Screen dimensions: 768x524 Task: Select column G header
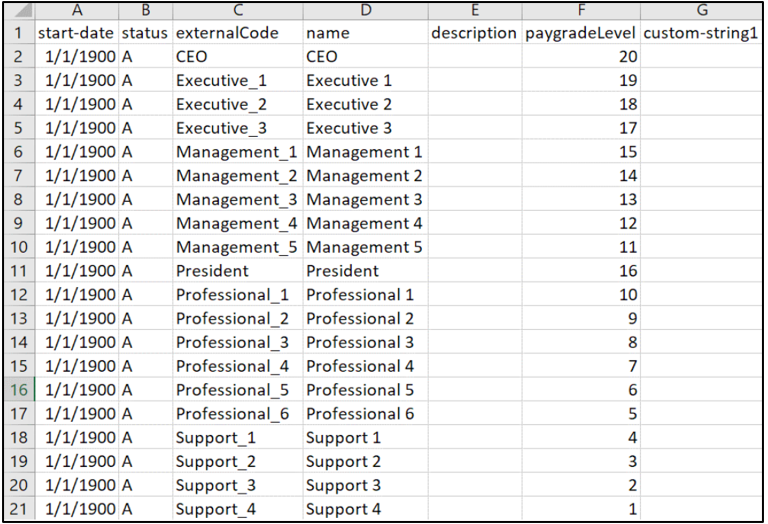(x=701, y=11)
